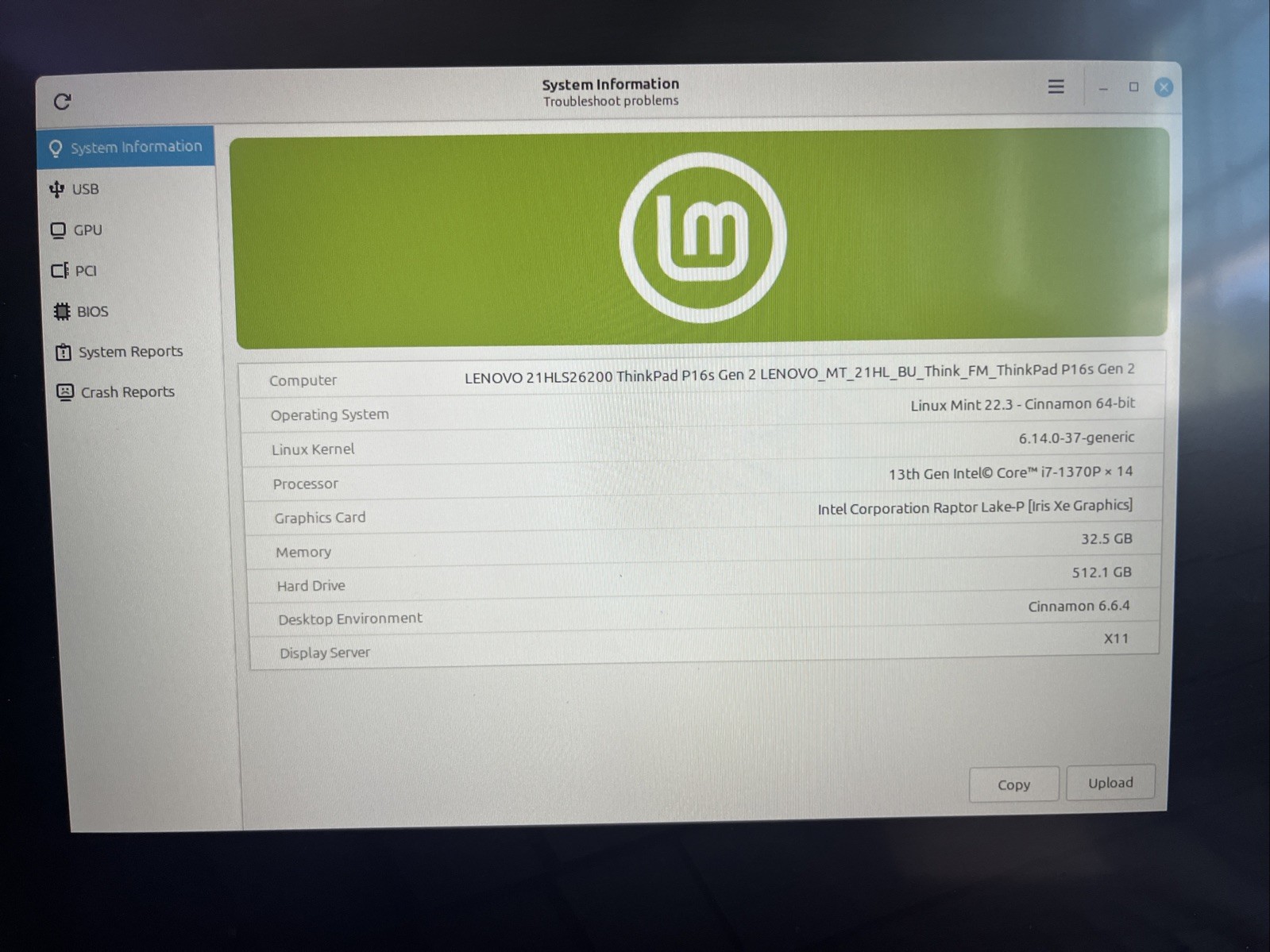
Task: Click the Upload button
Action: (x=1110, y=783)
